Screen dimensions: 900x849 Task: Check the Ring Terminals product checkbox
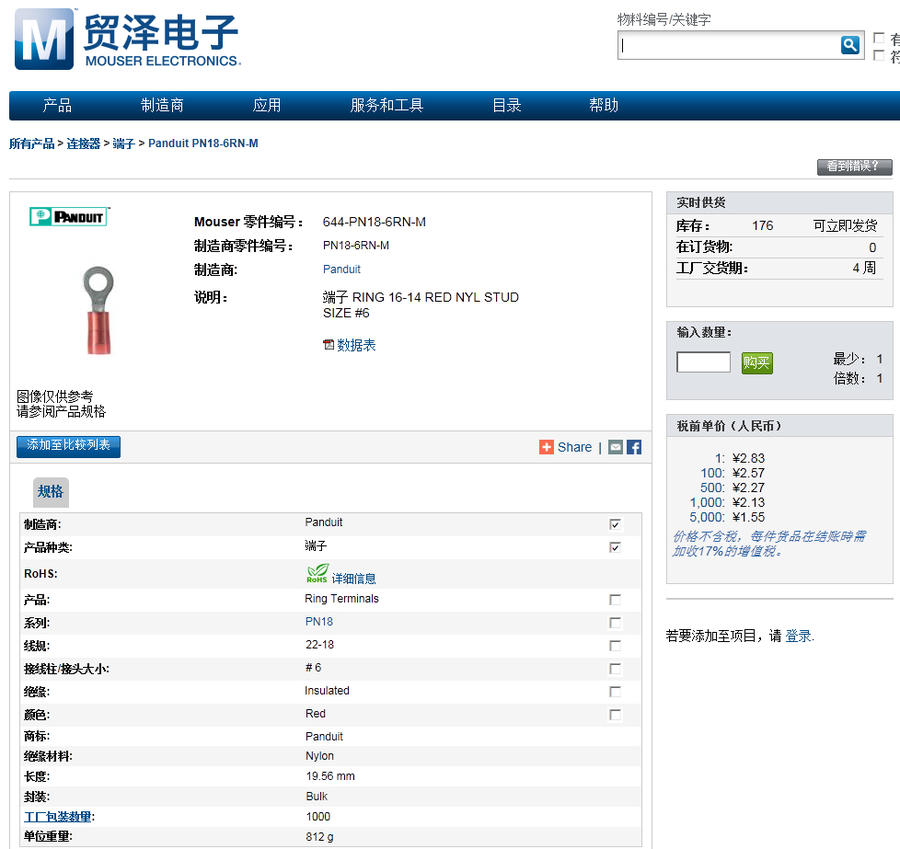615,600
